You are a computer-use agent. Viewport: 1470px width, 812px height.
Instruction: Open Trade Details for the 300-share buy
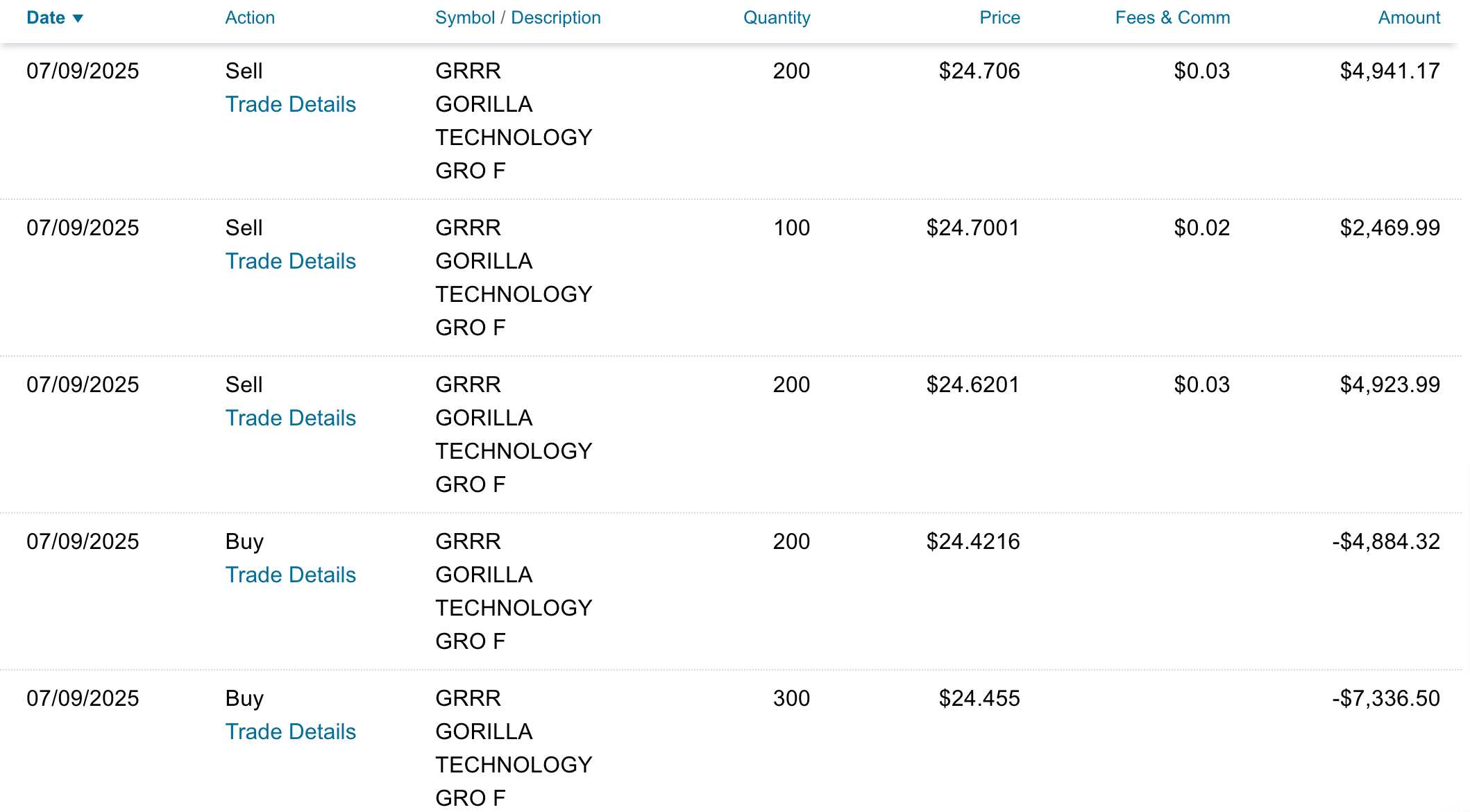pyautogui.click(x=290, y=731)
